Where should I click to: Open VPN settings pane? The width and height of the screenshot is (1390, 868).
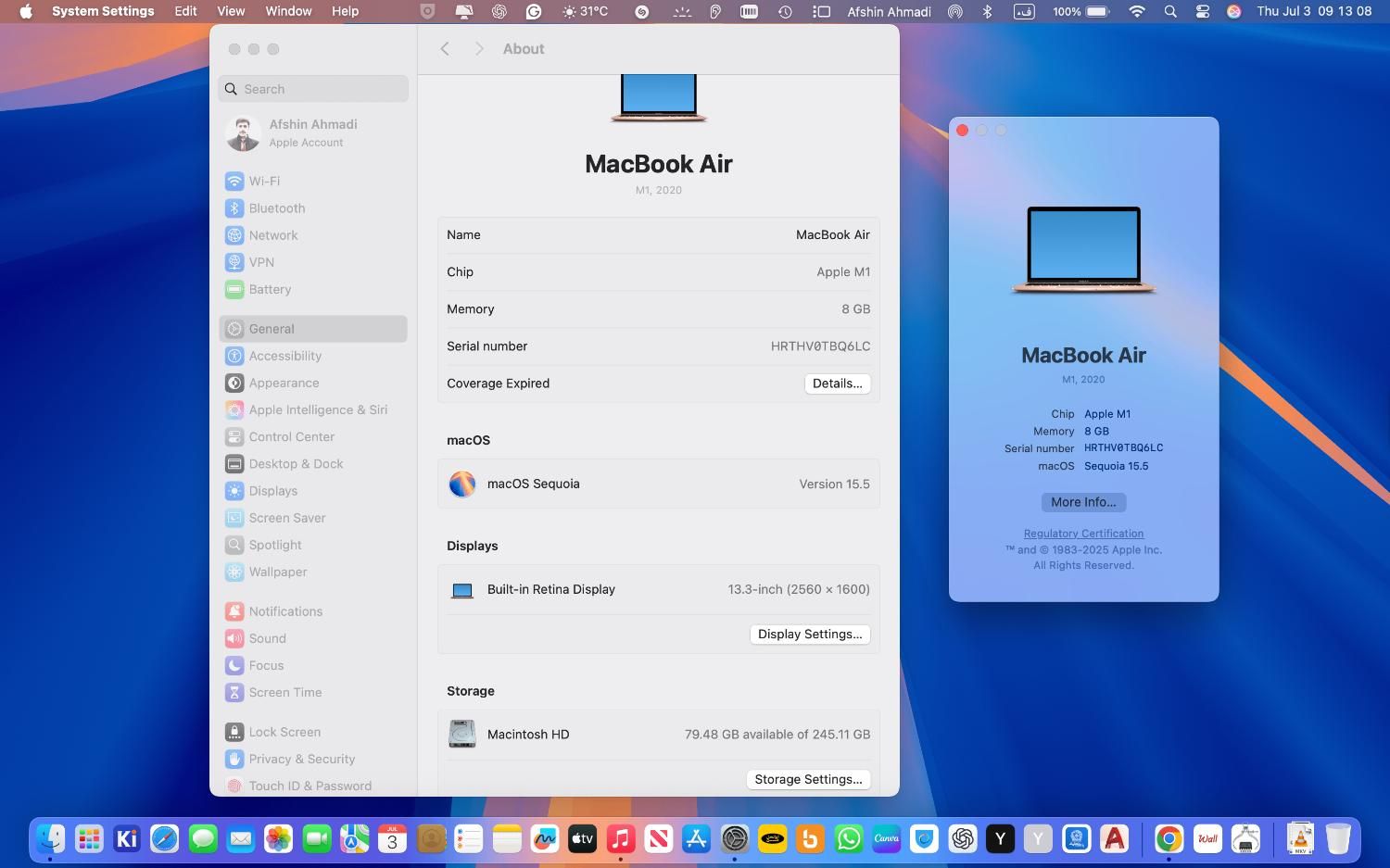[313, 262]
